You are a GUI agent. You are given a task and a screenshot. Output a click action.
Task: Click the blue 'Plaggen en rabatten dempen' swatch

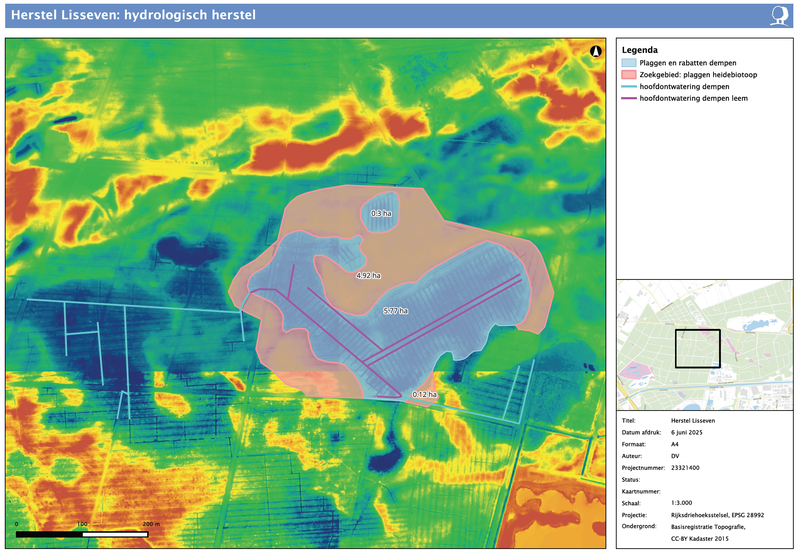629,63
